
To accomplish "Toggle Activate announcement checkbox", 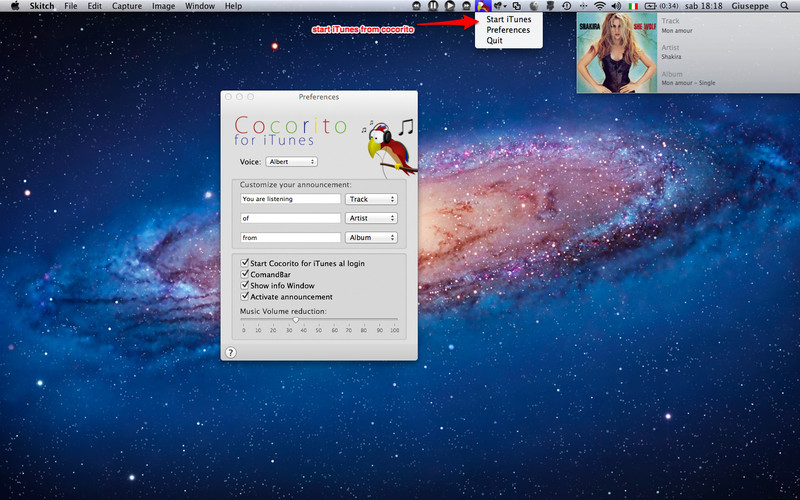I will click(x=245, y=296).
